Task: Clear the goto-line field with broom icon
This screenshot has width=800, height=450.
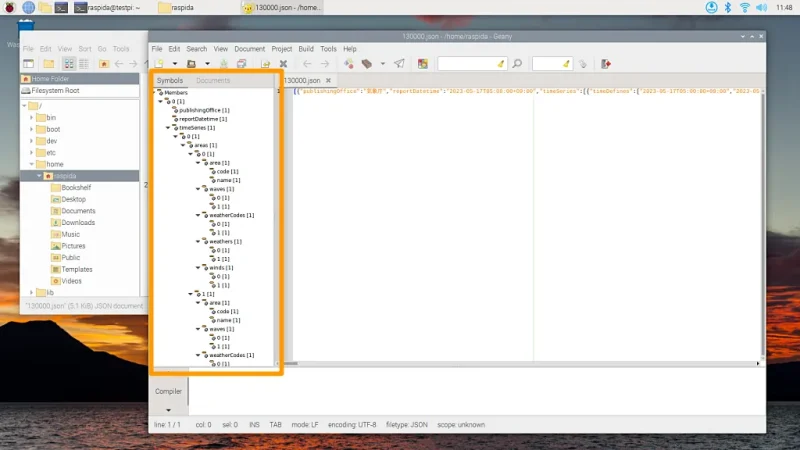Action: coord(566,64)
